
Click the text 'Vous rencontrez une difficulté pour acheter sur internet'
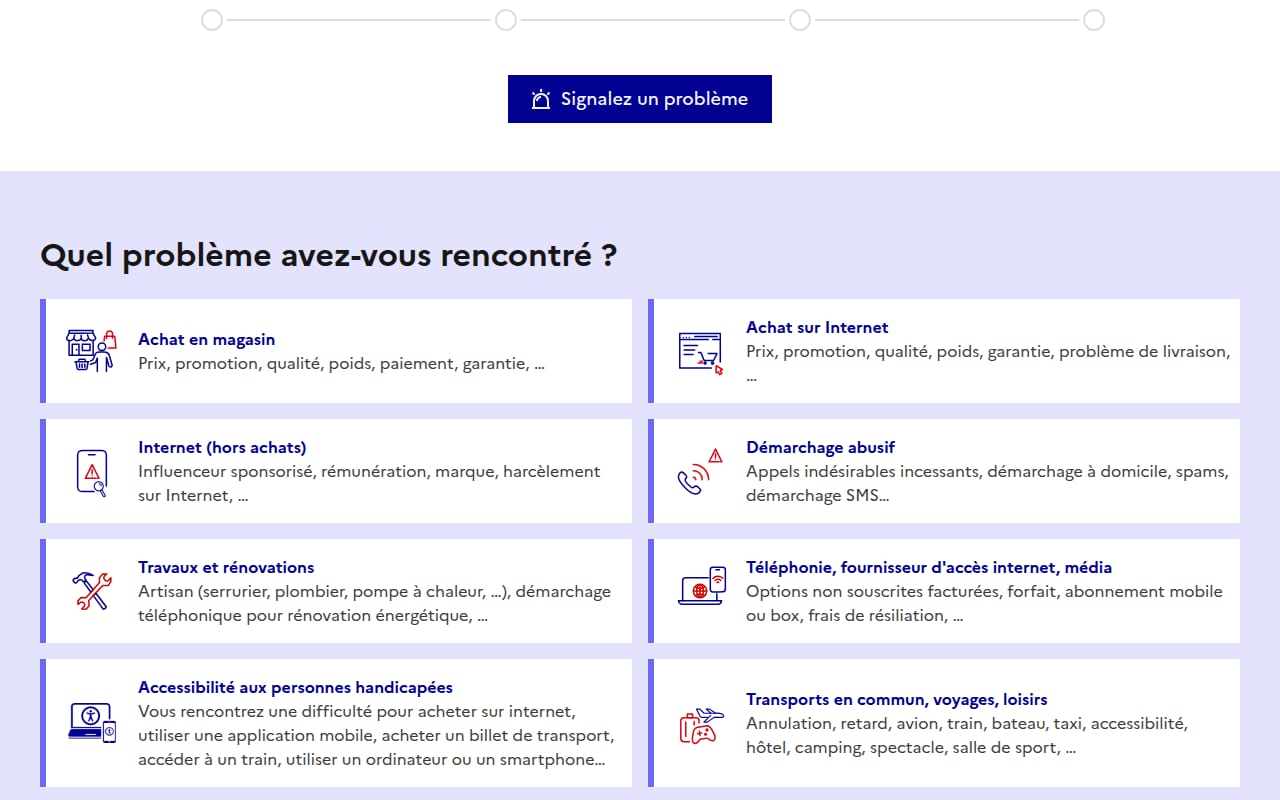click(356, 711)
